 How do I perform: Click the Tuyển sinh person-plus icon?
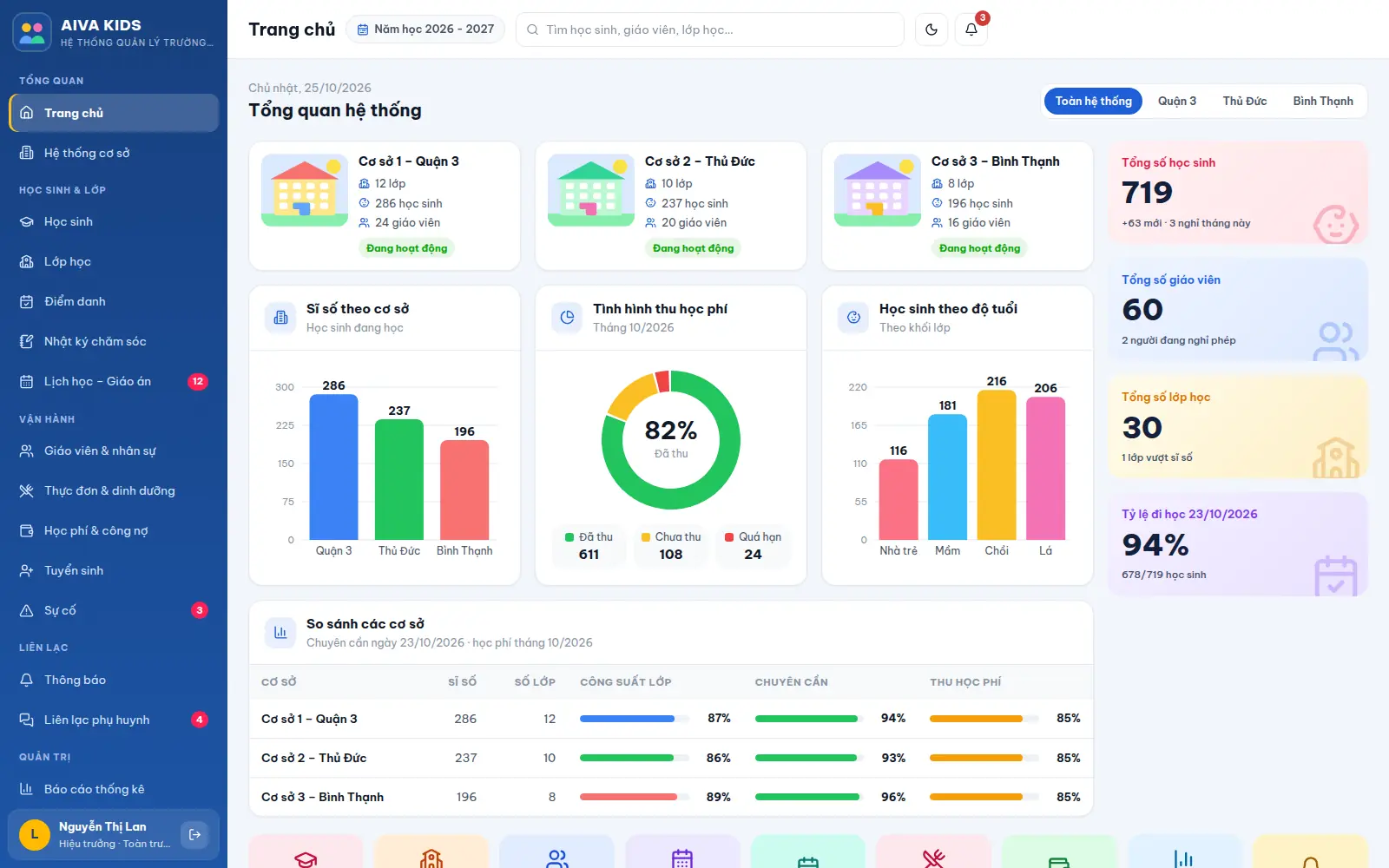[27, 570]
